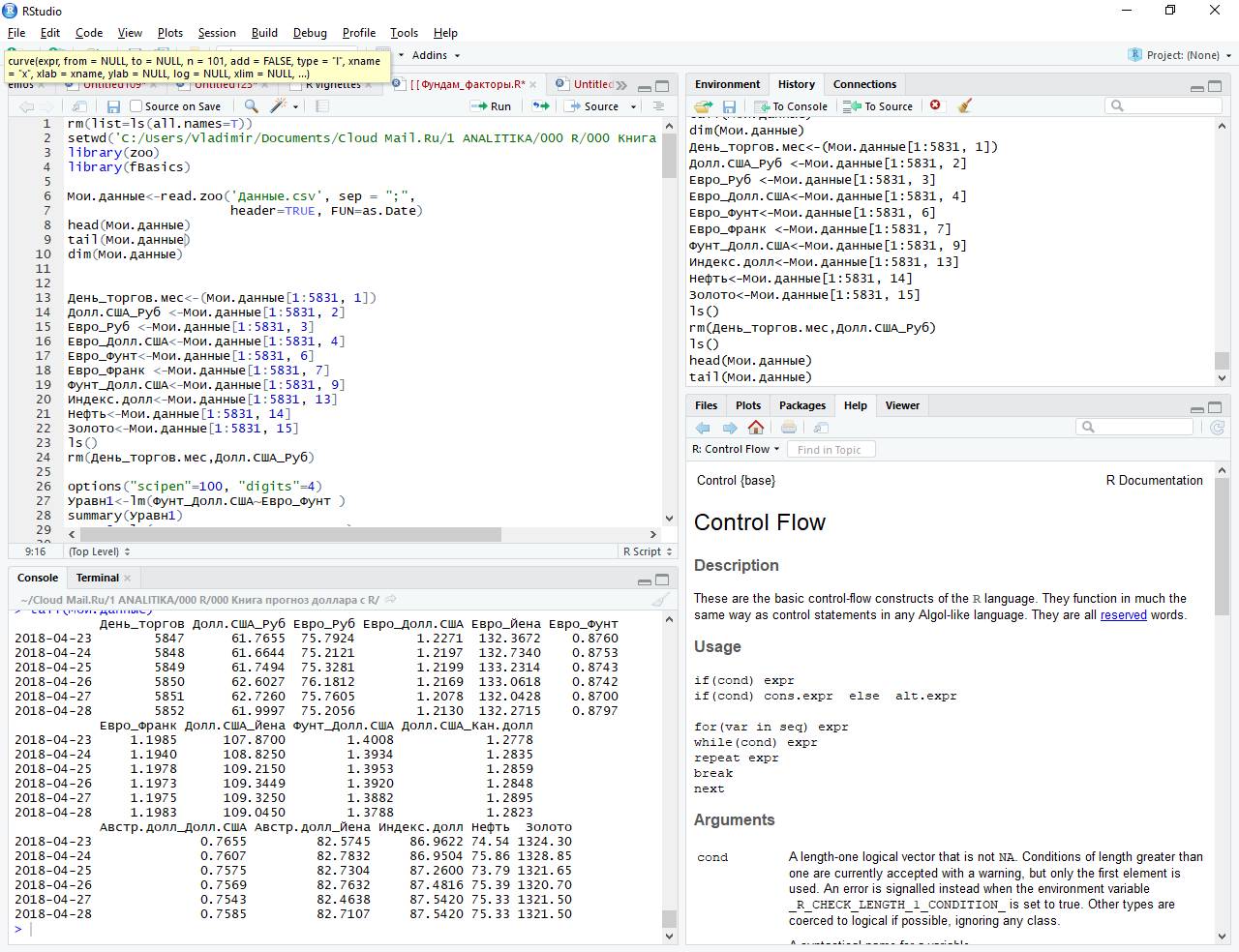Show the document outline icon in the source pane

pyautogui.click(x=658, y=106)
